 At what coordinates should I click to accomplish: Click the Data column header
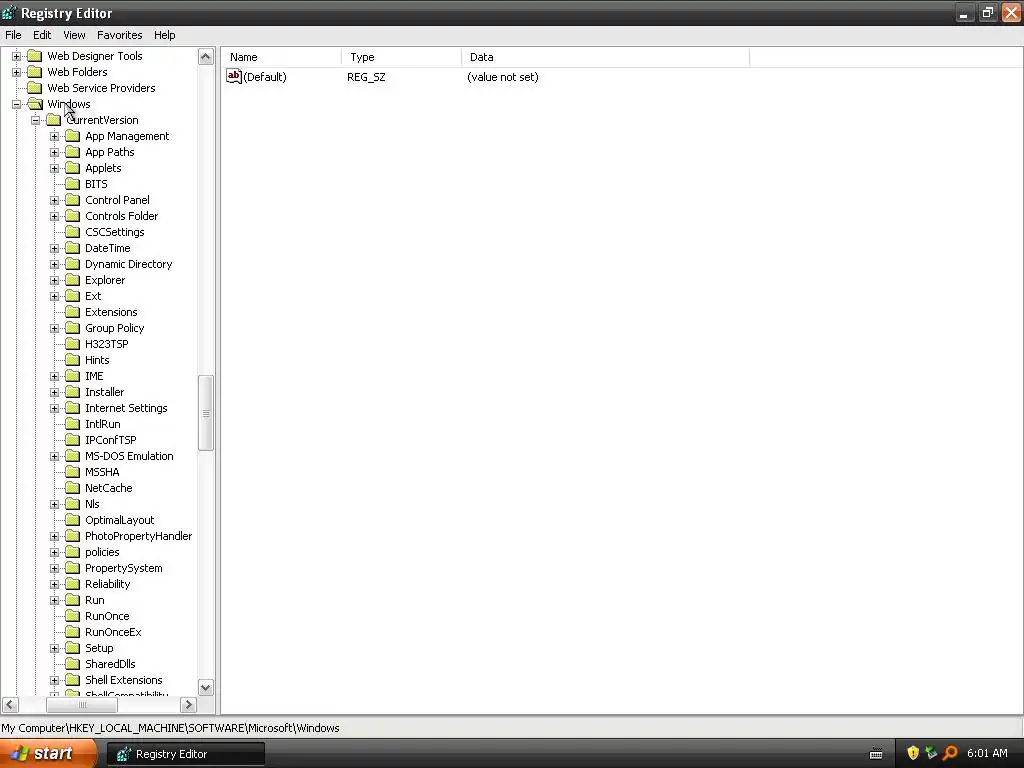pyautogui.click(x=605, y=57)
